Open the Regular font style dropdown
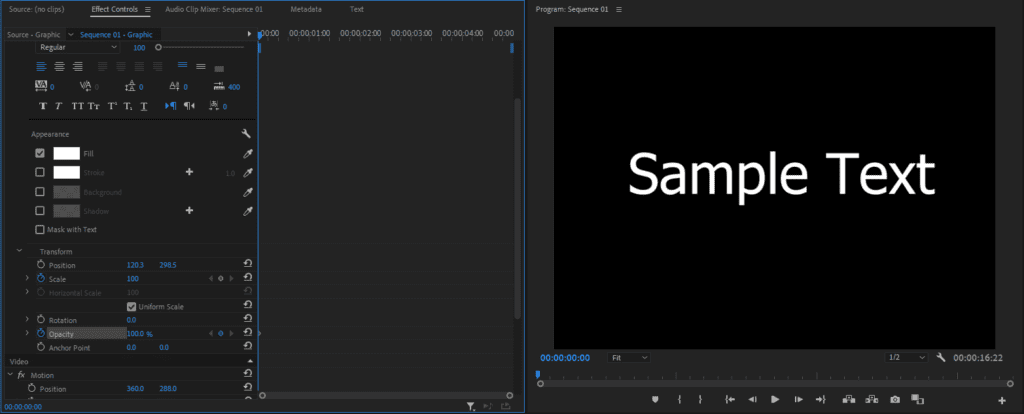1024x414 pixels. 78,47
